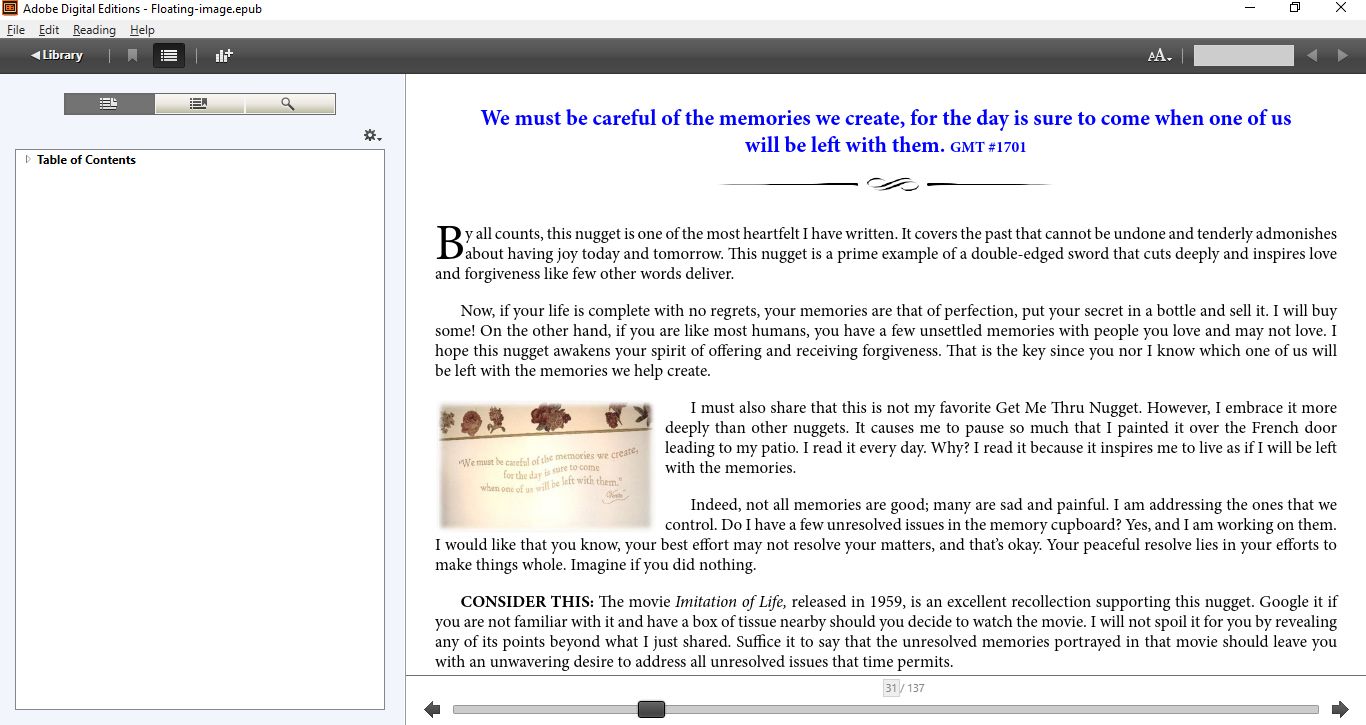Click the blue nugget heading text
The height and width of the screenshot is (725, 1366).
(x=886, y=131)
